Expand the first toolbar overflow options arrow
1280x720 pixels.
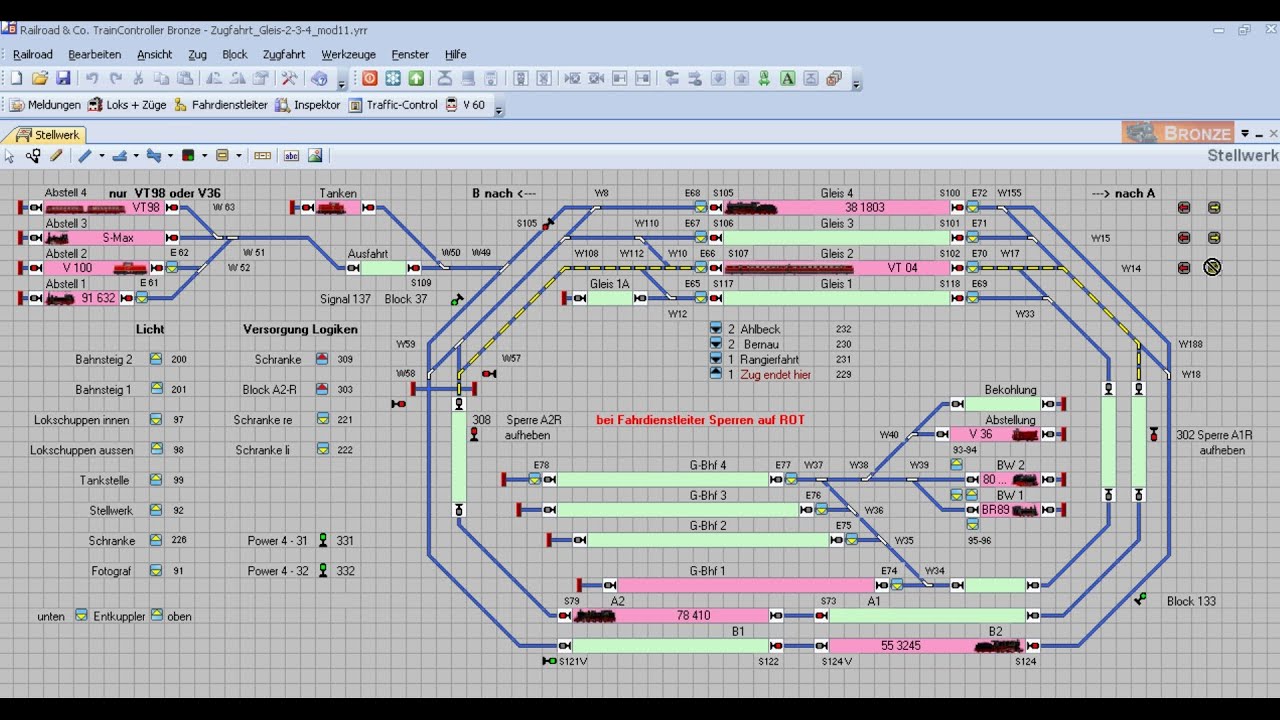[x=342, y=83]
